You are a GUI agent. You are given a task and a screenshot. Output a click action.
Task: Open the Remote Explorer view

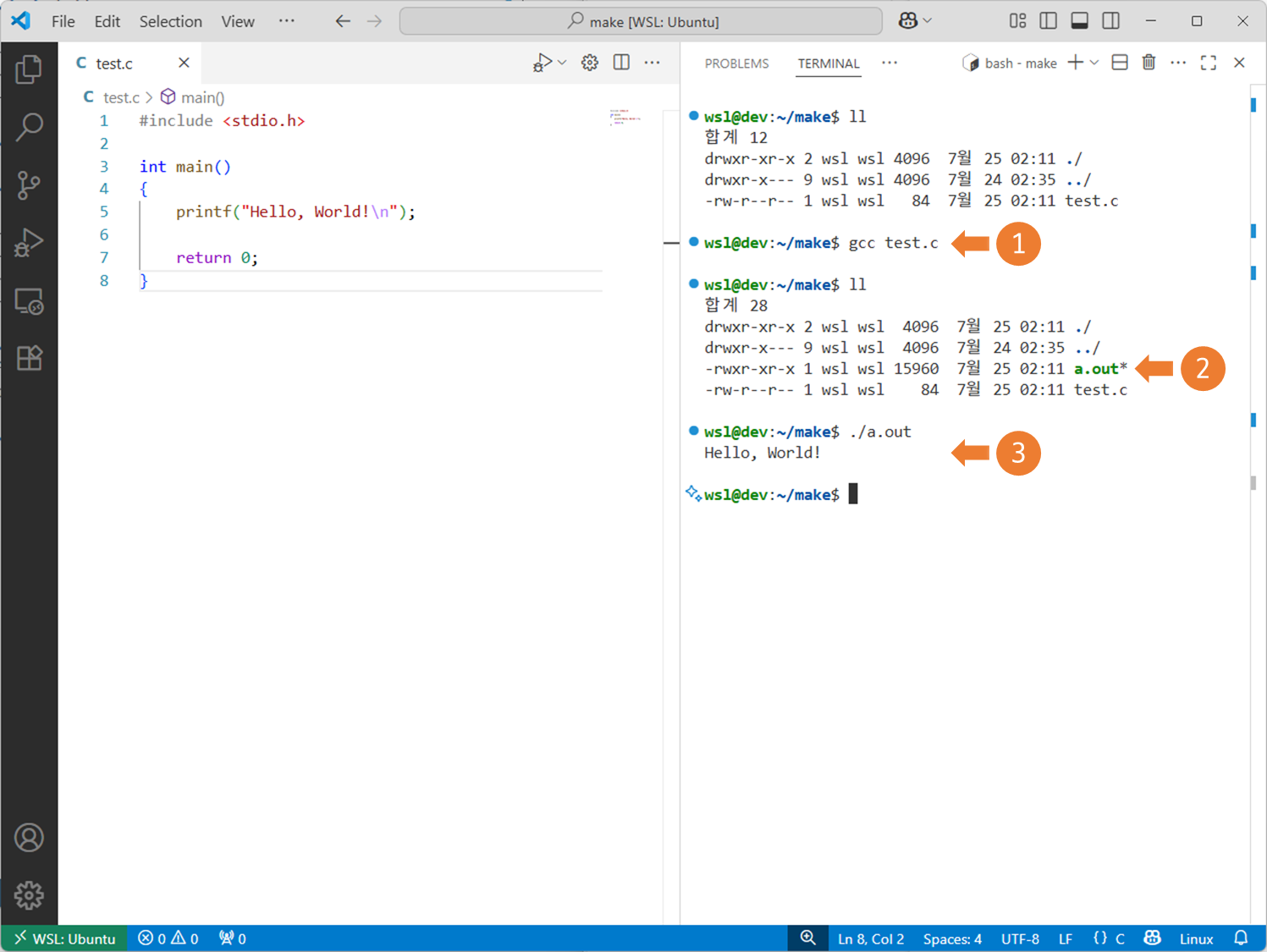pyautogui.click(x=29, y=301)
